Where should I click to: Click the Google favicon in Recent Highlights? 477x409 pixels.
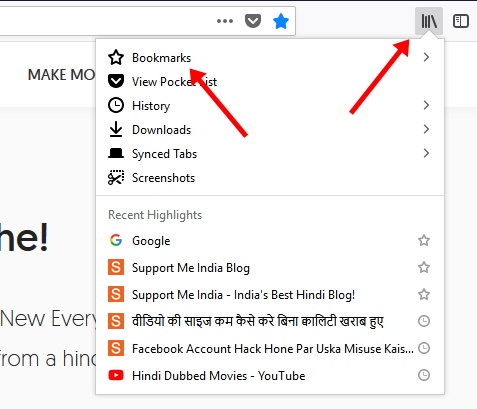pos(116,240)
